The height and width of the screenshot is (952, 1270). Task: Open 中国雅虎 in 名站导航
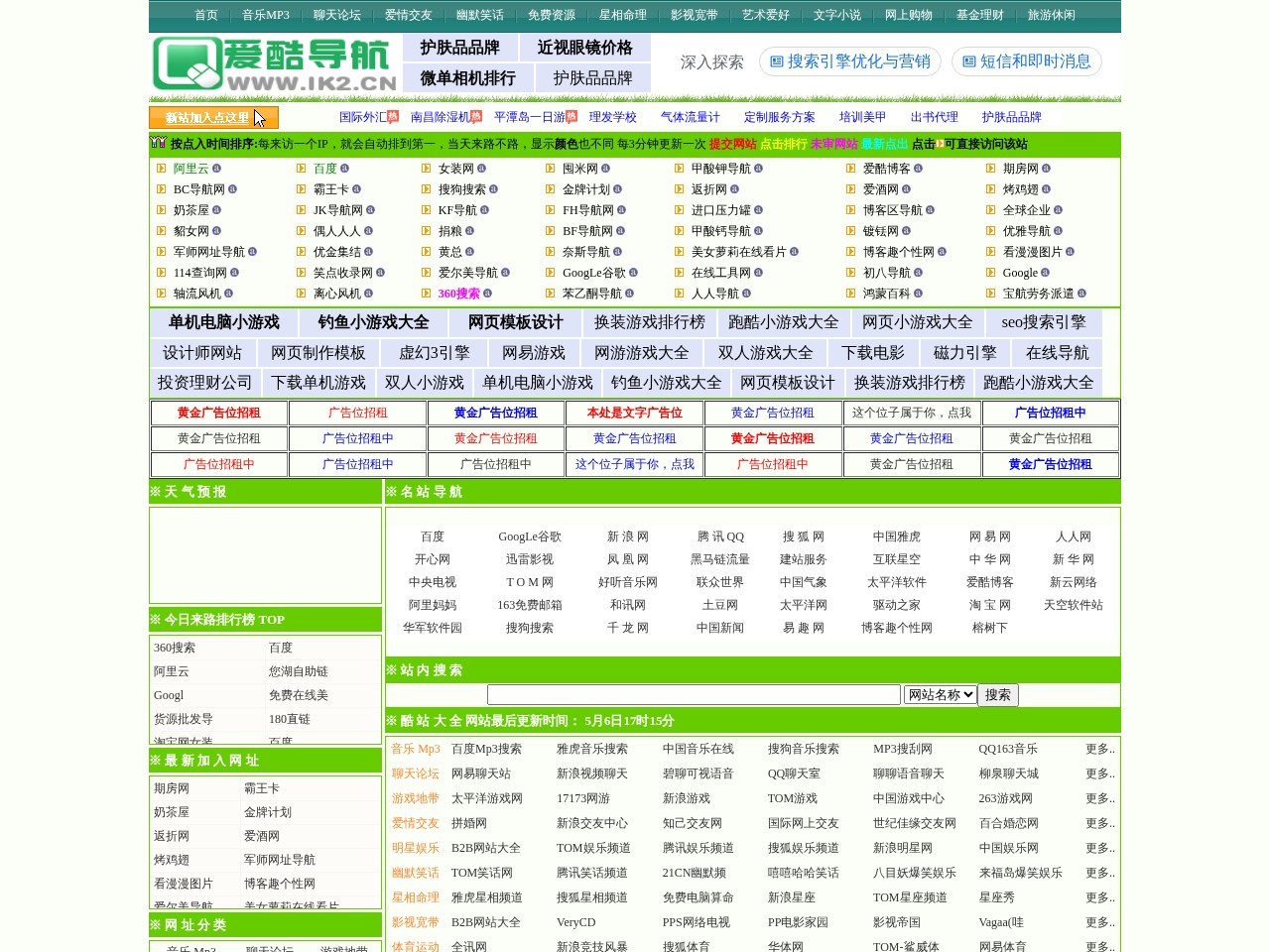click(x=897, y=536)
